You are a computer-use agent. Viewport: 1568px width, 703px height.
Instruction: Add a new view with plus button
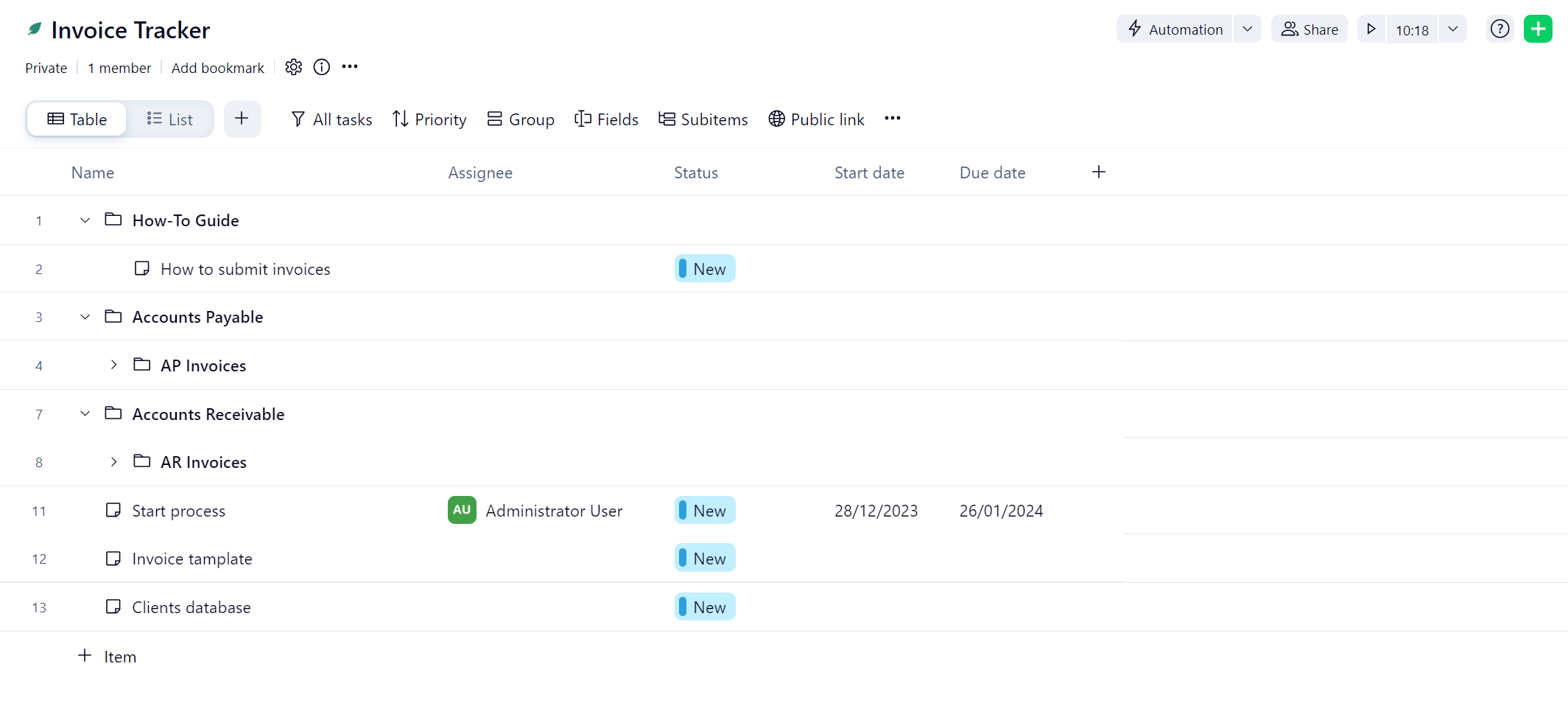(242, 119)
